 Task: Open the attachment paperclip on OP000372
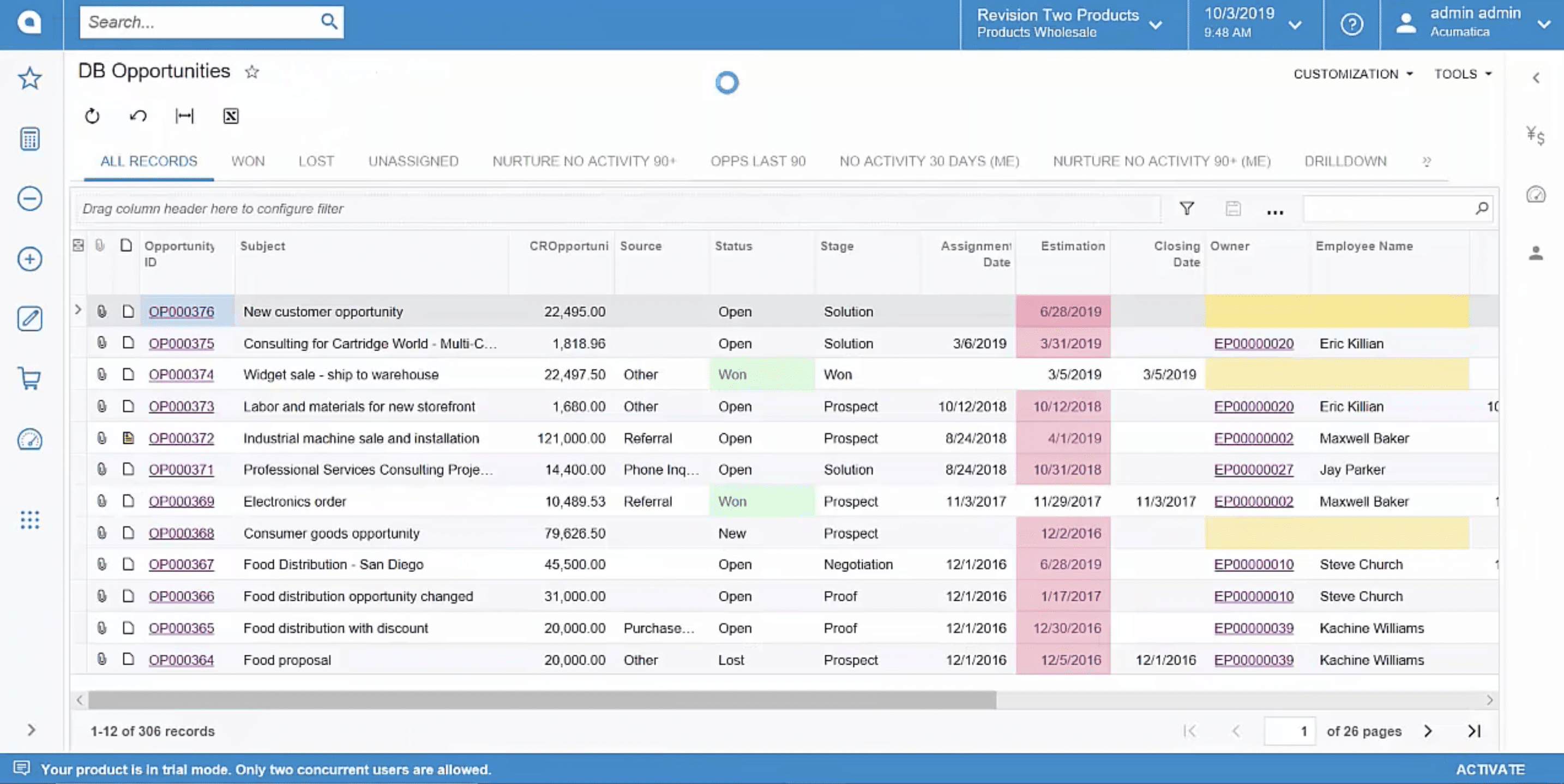pos(101,437)
